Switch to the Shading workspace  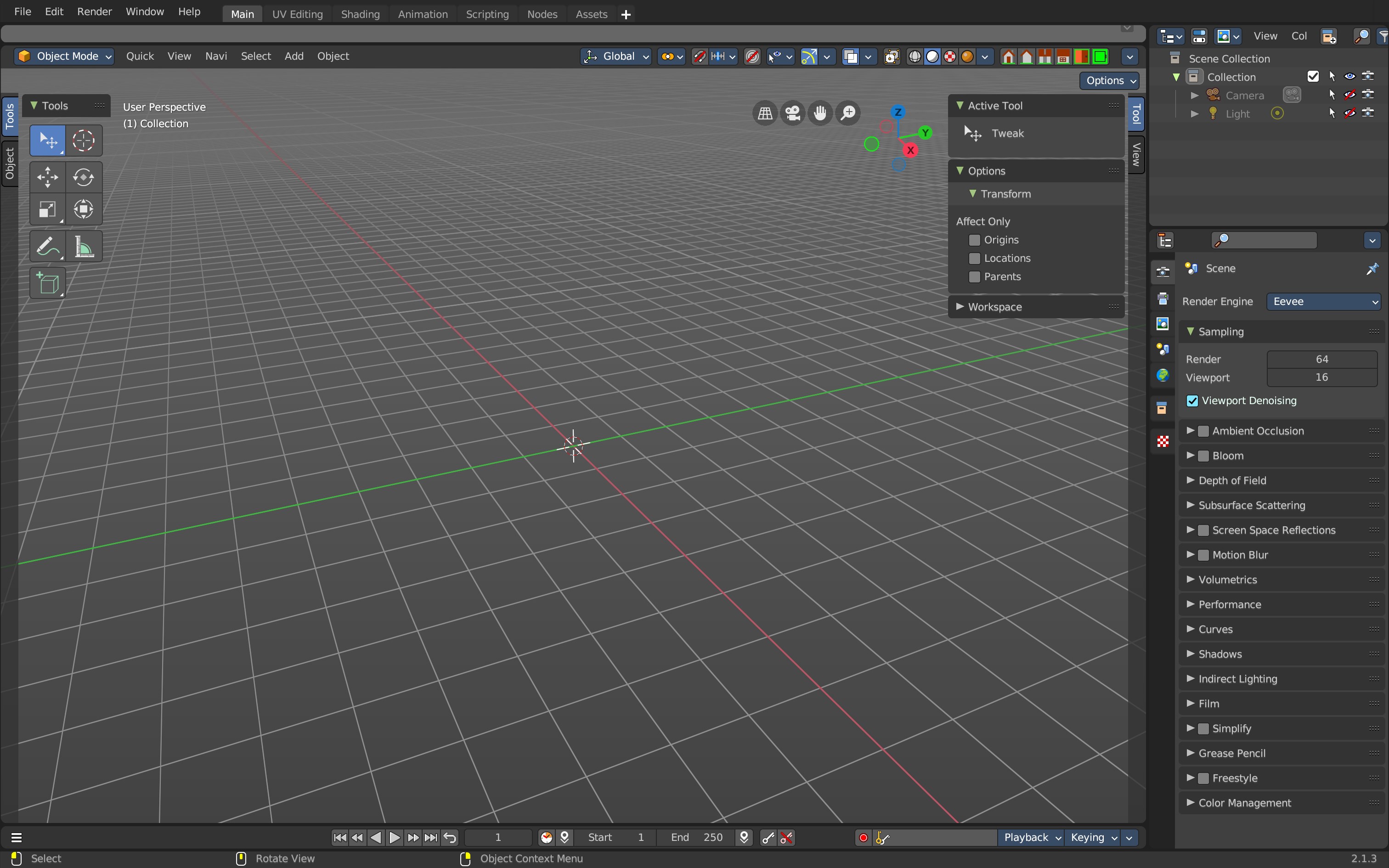360,14
